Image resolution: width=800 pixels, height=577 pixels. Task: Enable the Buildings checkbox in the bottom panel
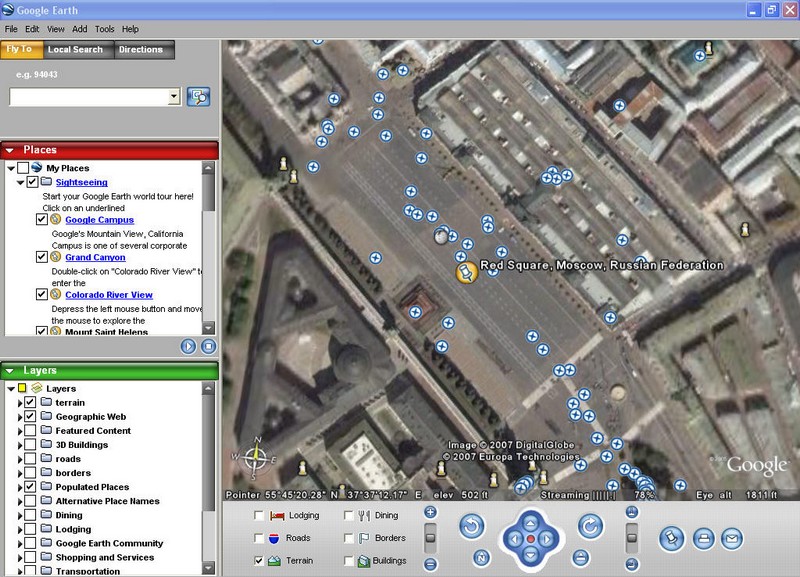(x=348, y=561)
